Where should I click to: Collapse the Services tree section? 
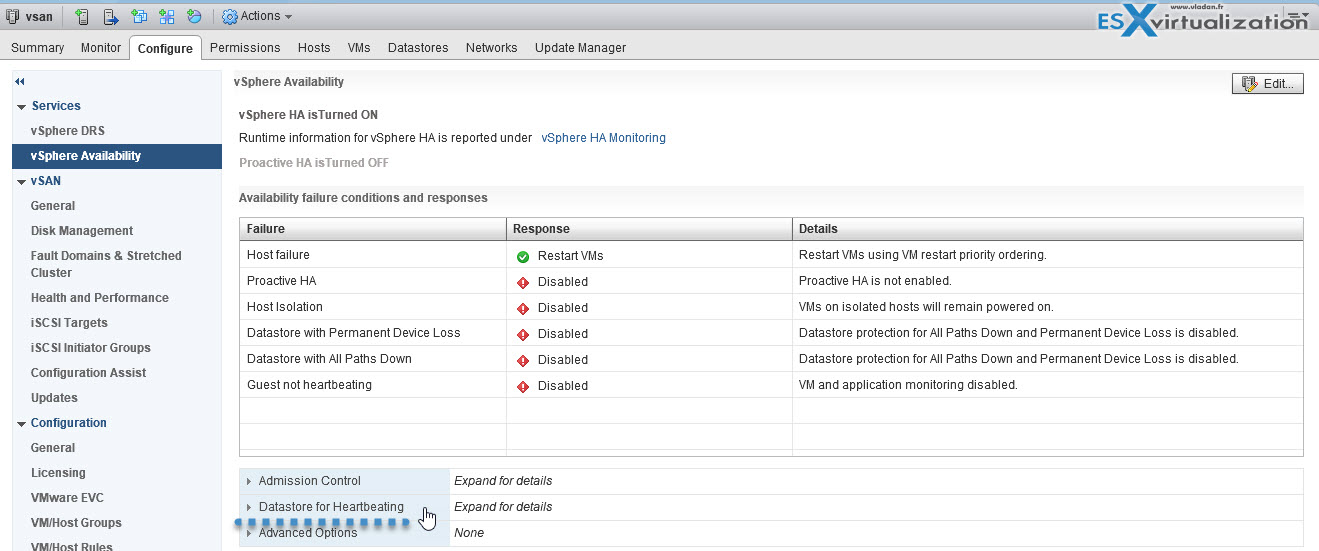click(22, 107)
